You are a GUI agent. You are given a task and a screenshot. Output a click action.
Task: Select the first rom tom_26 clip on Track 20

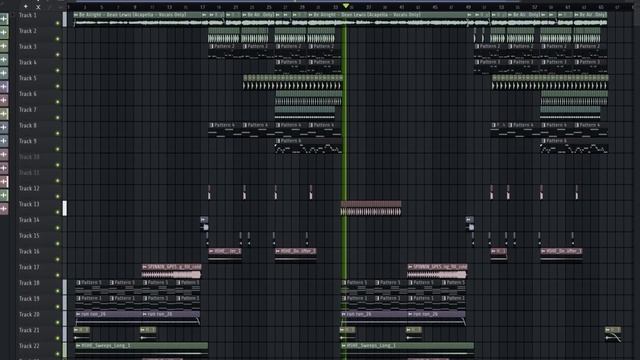point(108,318)
